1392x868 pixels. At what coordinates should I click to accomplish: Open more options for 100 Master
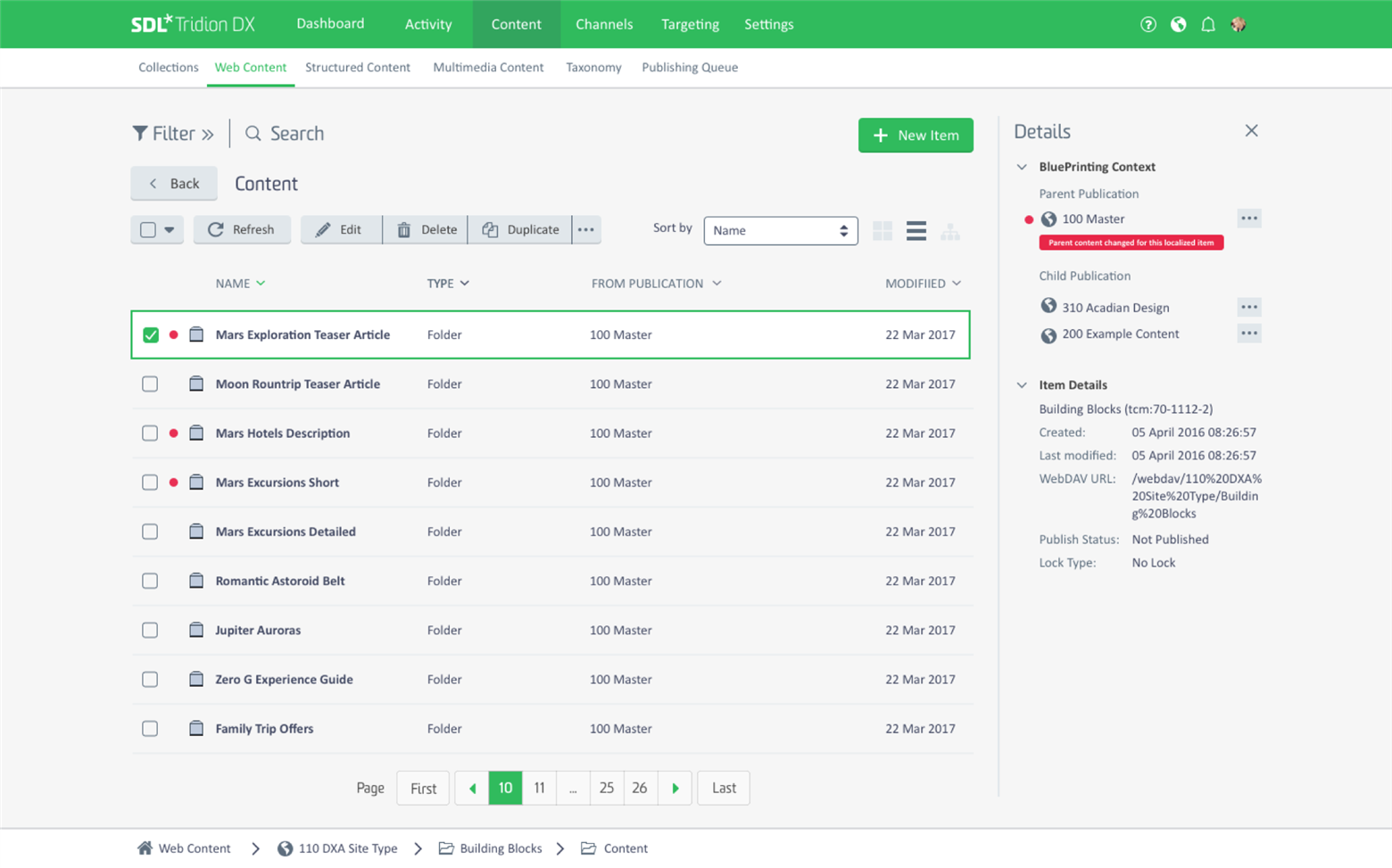click(x=1249, y=219)
